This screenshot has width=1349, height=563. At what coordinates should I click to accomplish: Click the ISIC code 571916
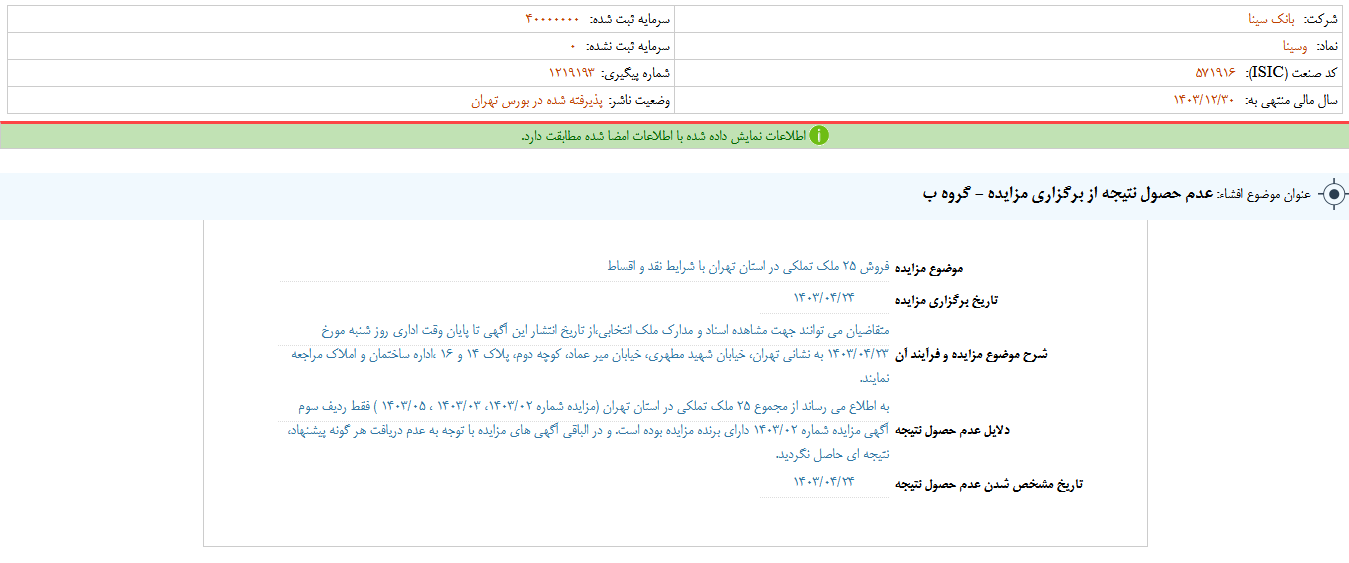click(1215, 73)
